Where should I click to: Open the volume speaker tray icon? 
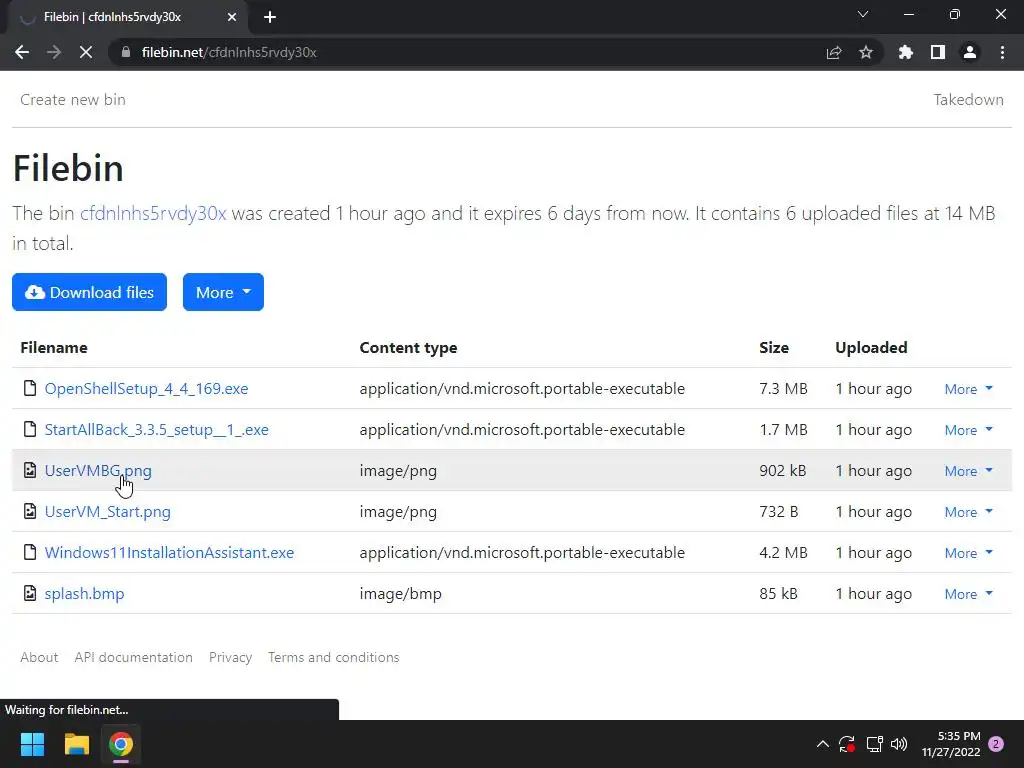tap(899, 744)
